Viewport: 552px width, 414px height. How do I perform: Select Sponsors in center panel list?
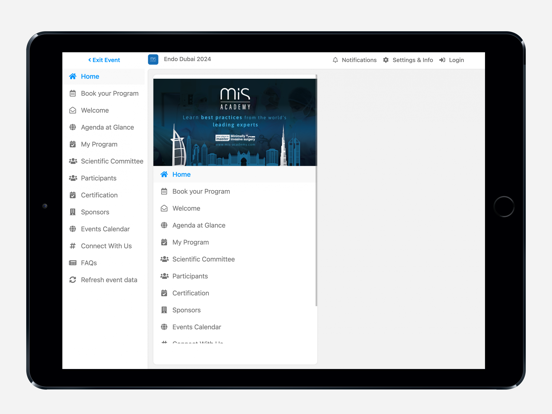(x=186, y=310)
